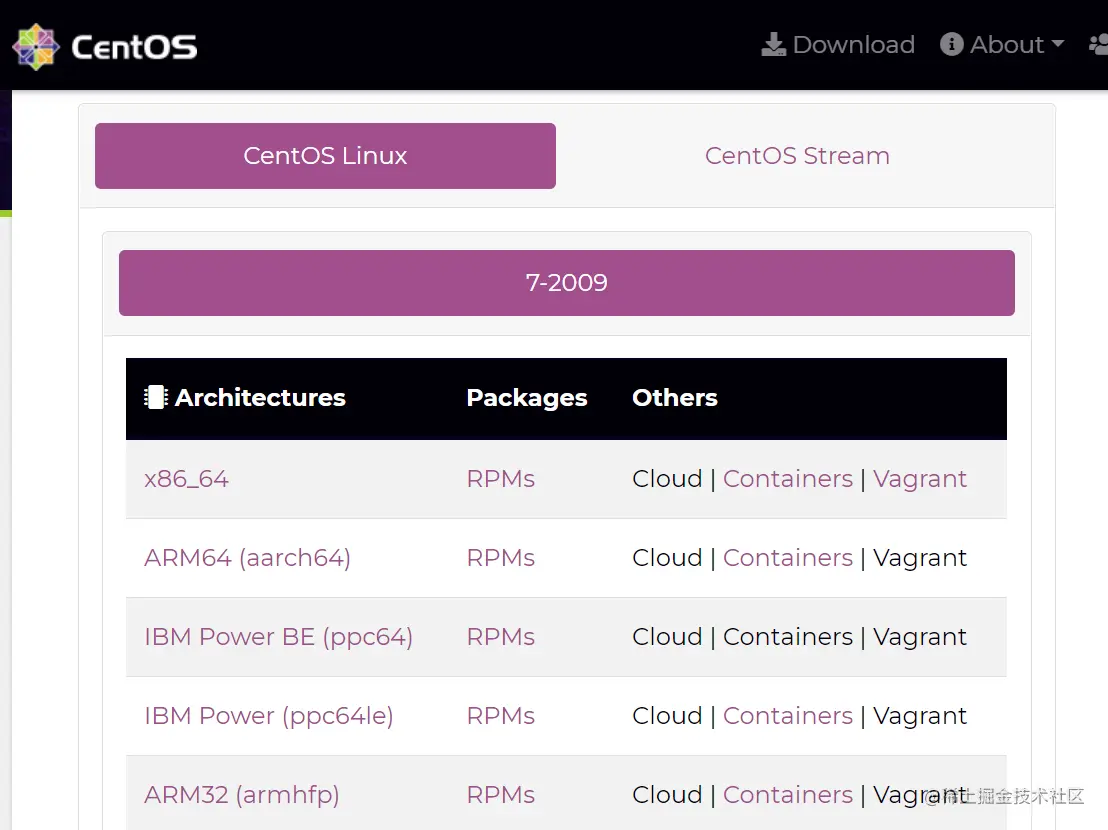Viewport: 1108px width, 830px height.
Task: Open RPMs link for ARM64 row
Action: tap(500, 558)
